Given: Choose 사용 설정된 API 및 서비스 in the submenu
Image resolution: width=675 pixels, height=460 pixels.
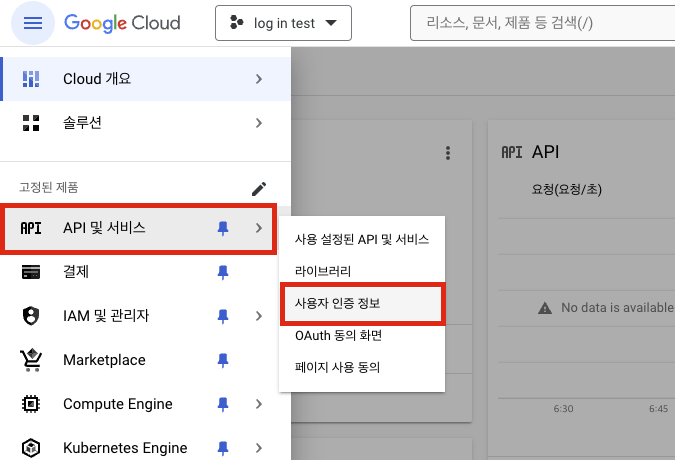Looking at the screenshot, I should pyautogui.click(x=362, y=239).
